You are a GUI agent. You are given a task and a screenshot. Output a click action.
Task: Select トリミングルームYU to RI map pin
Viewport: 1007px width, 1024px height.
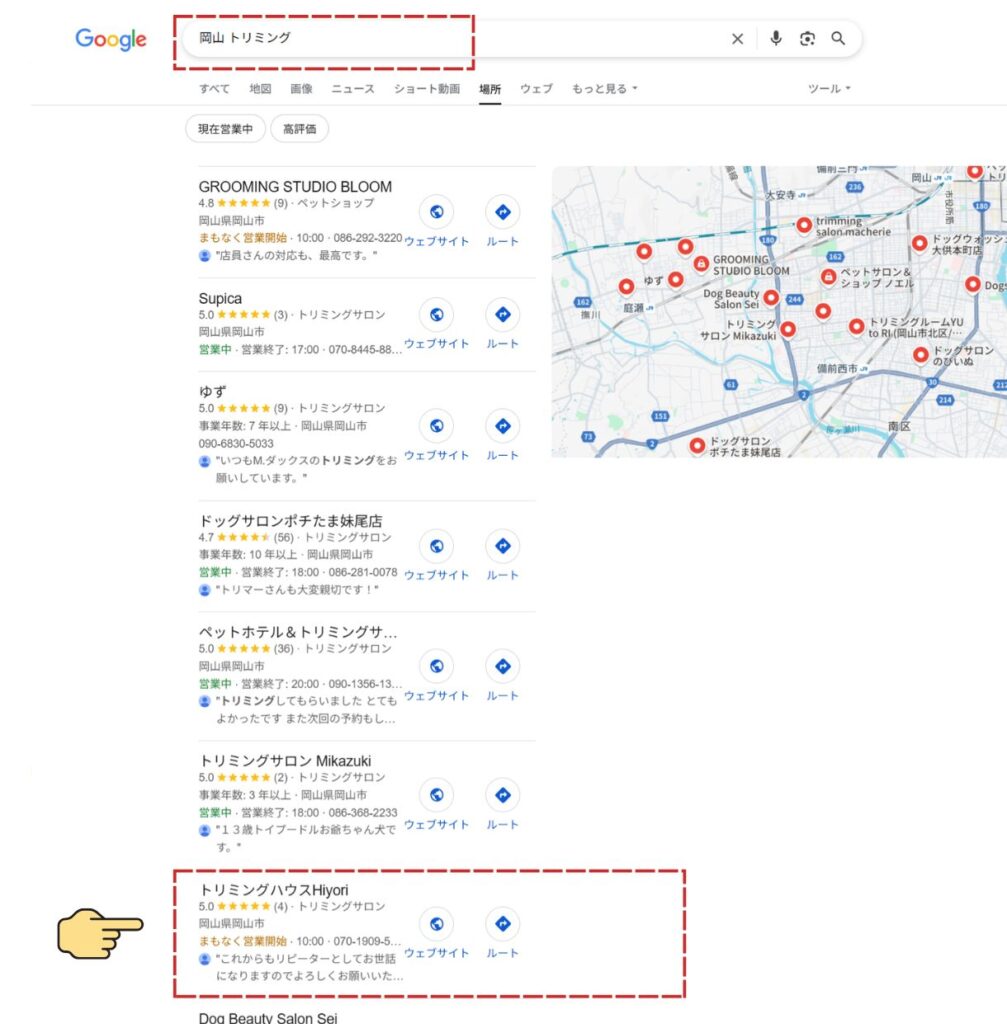coord(856,327)
